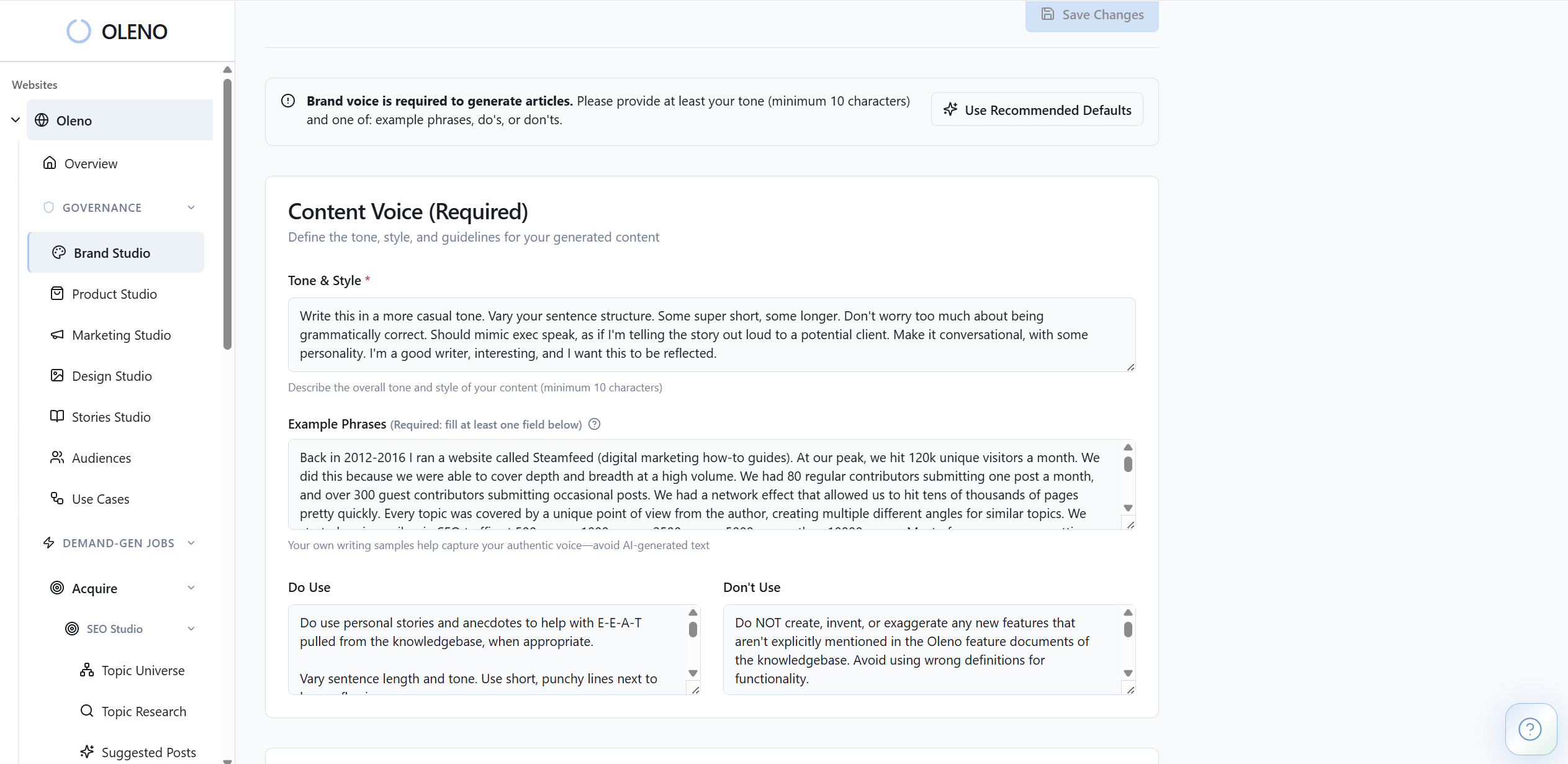Collapse the Governance section chevron

pyautogui.click(x=191, y=207)
